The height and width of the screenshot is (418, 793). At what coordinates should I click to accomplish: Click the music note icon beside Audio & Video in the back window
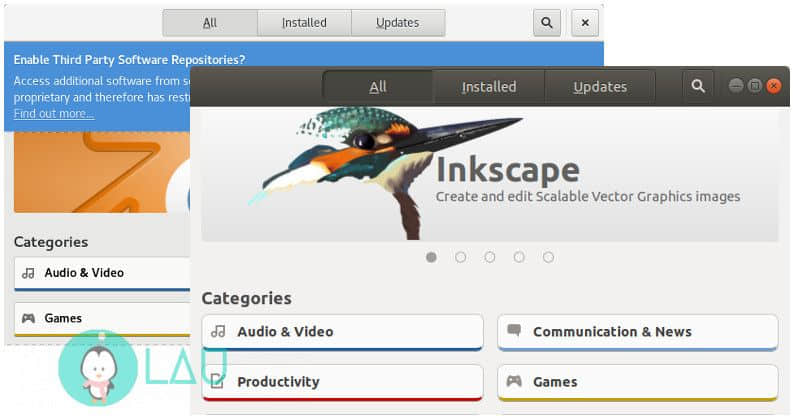(x=28, y=273)
